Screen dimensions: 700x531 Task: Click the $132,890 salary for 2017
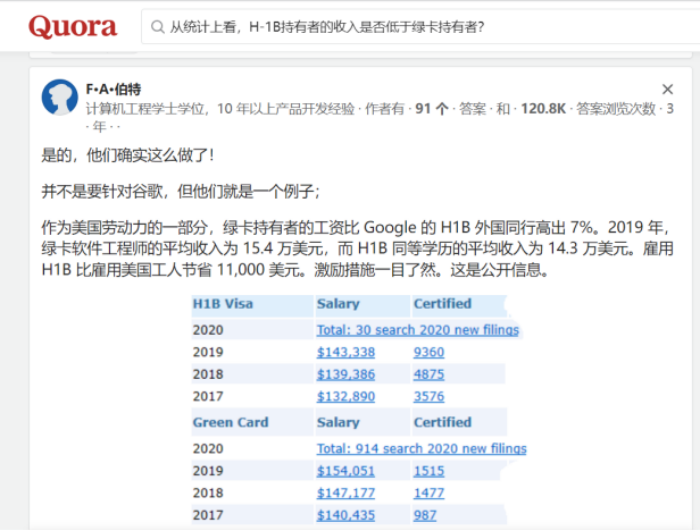click(345, 396)
